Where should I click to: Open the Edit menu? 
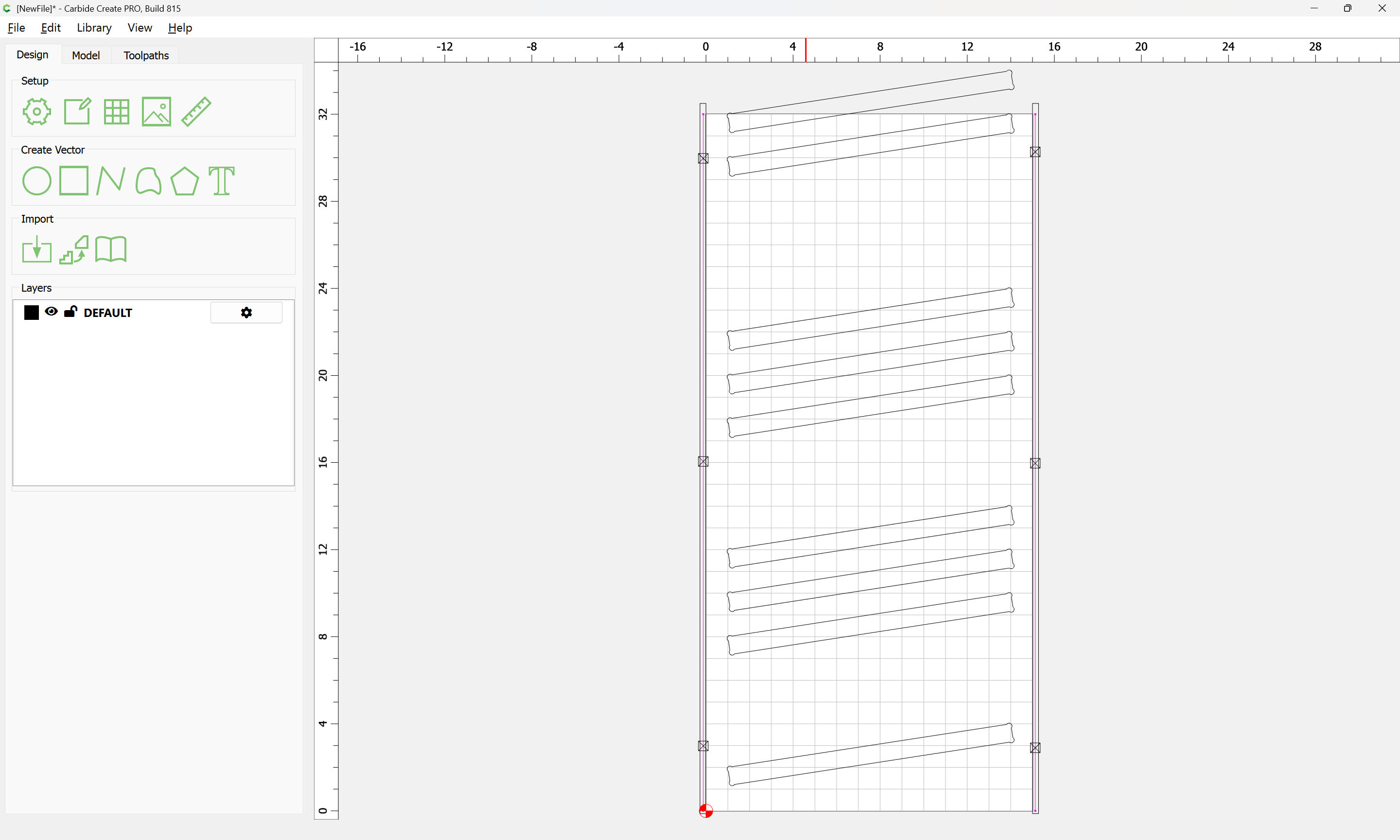pyautogui.click(x=51, y=28)
